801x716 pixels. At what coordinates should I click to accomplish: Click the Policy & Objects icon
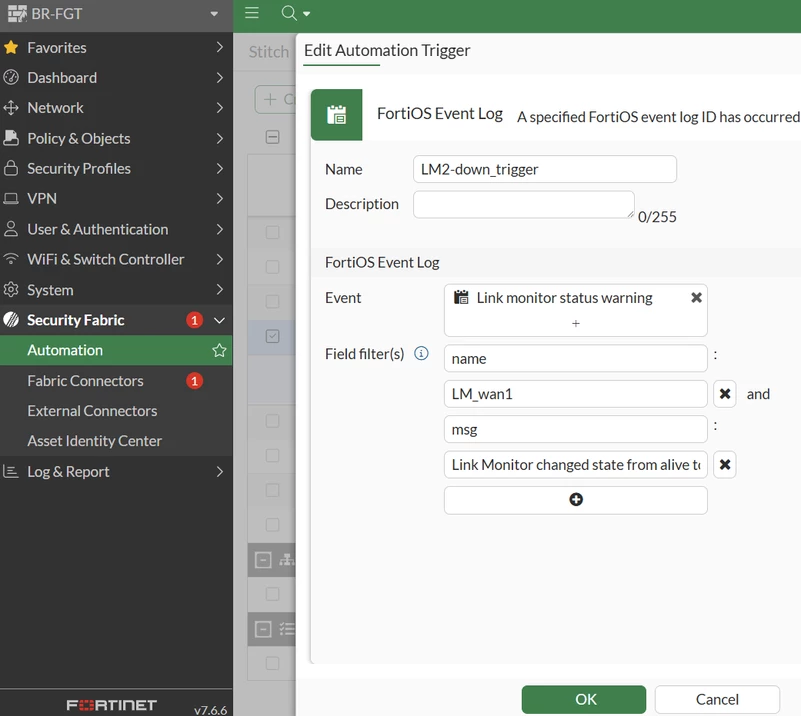click(11, 138)
